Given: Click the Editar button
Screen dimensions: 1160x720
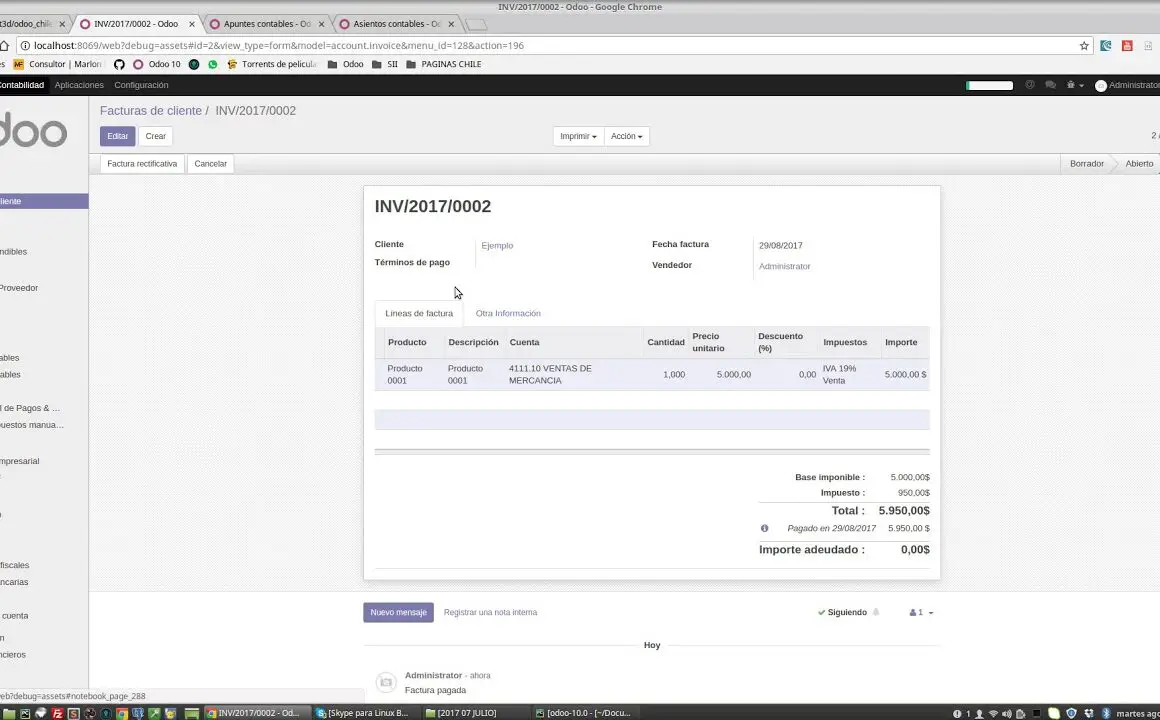Looking at the screenshot, I should pos(117,136).
